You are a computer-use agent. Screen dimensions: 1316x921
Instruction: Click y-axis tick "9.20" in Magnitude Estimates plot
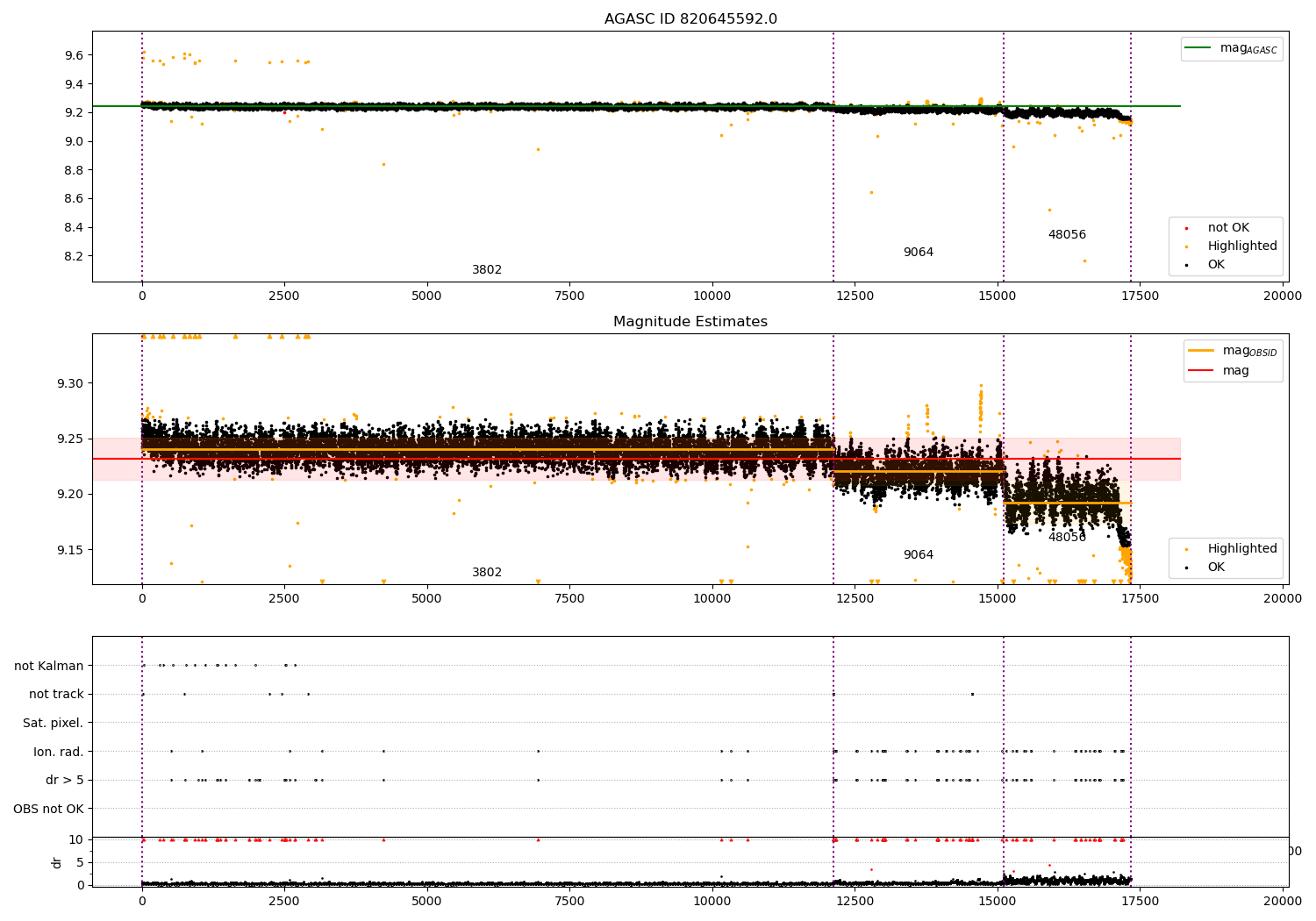pyautogui.click(x=70, y=495)
